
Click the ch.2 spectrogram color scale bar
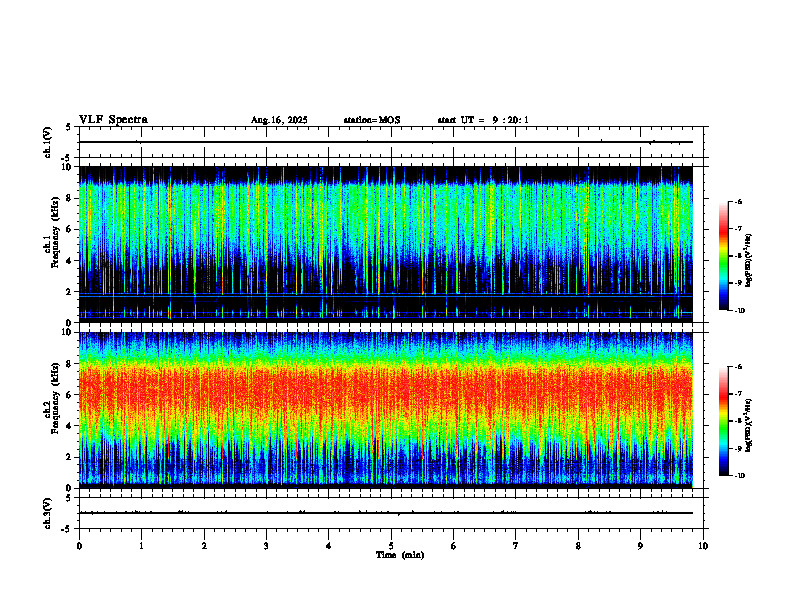coord(723,421)
